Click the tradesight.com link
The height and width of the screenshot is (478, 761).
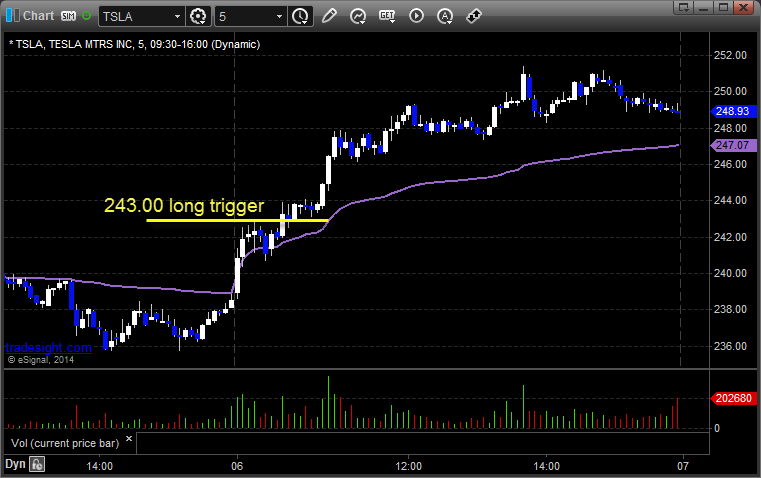pos(48,347)
